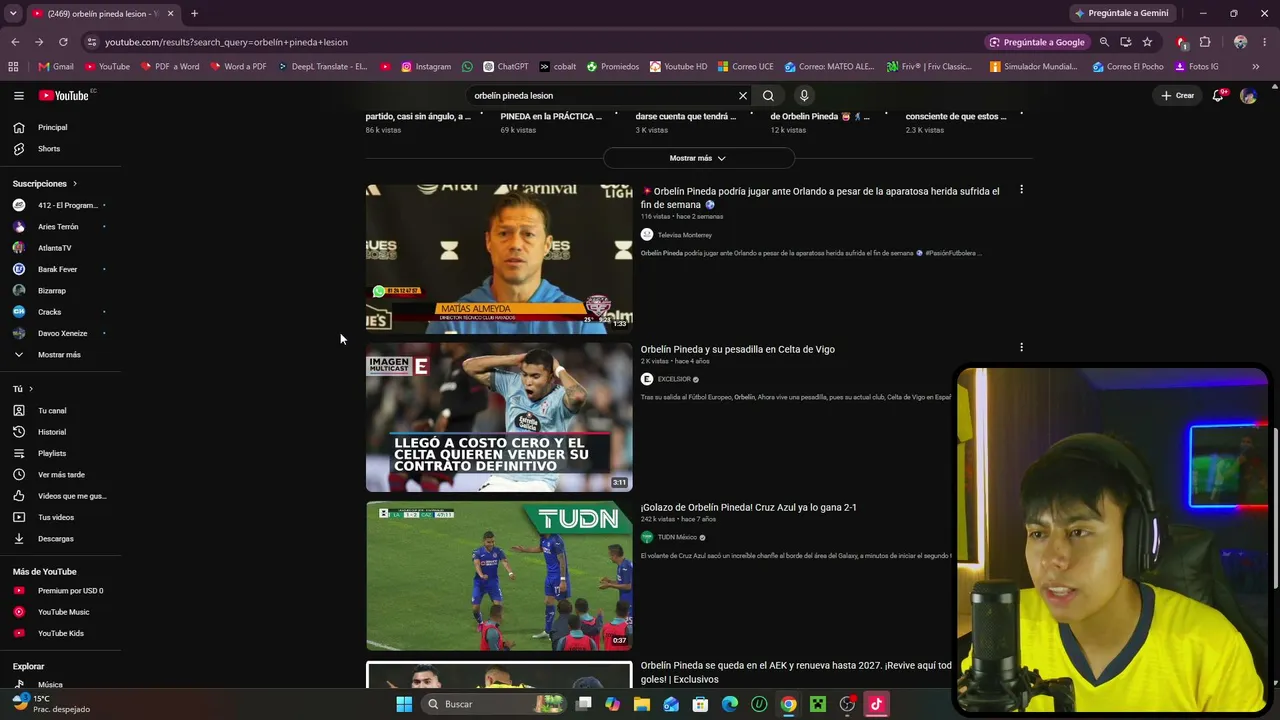This screenshot has height=720, width=1280.
Task: Open the title 'Orbelín Pineda y su pesadilla en Celta de Vigo'
Action: tap(738, 350)
